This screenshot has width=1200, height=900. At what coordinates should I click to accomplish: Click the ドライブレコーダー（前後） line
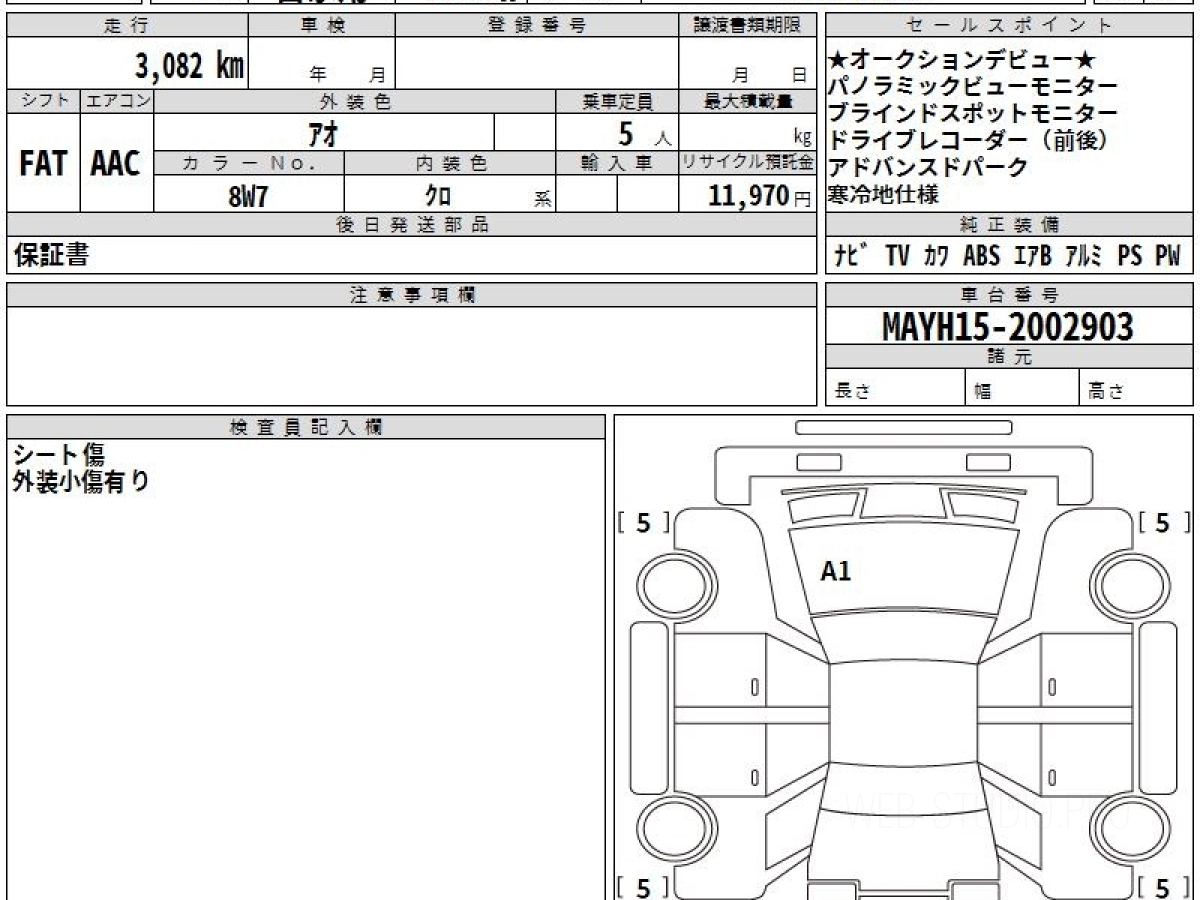point(969,141)
